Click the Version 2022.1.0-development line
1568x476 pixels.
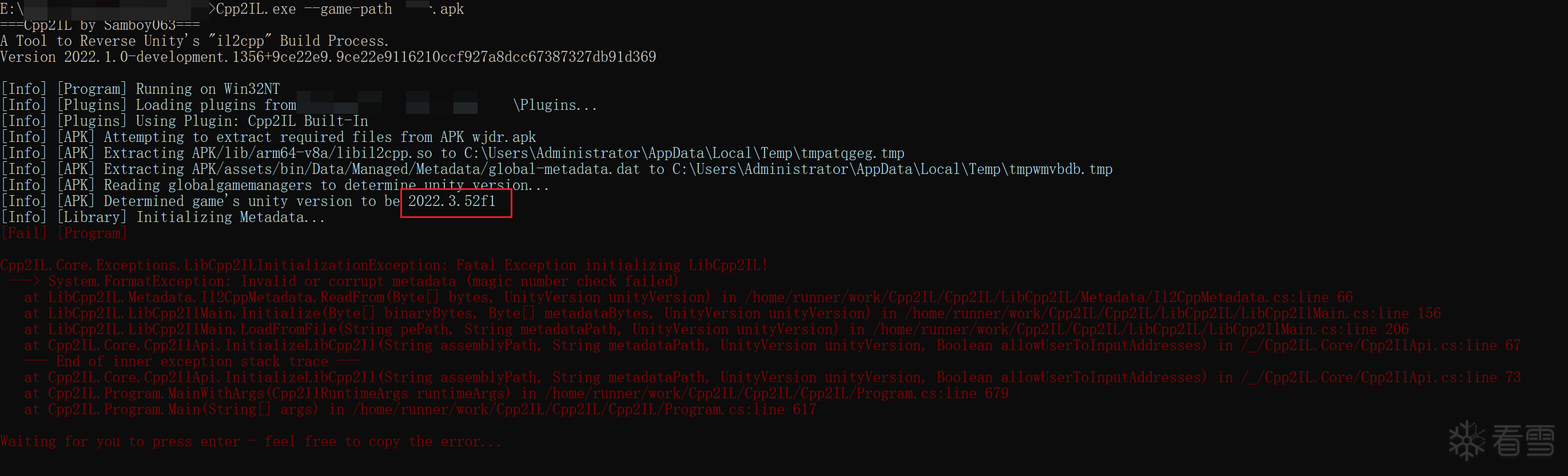[328, 57]
